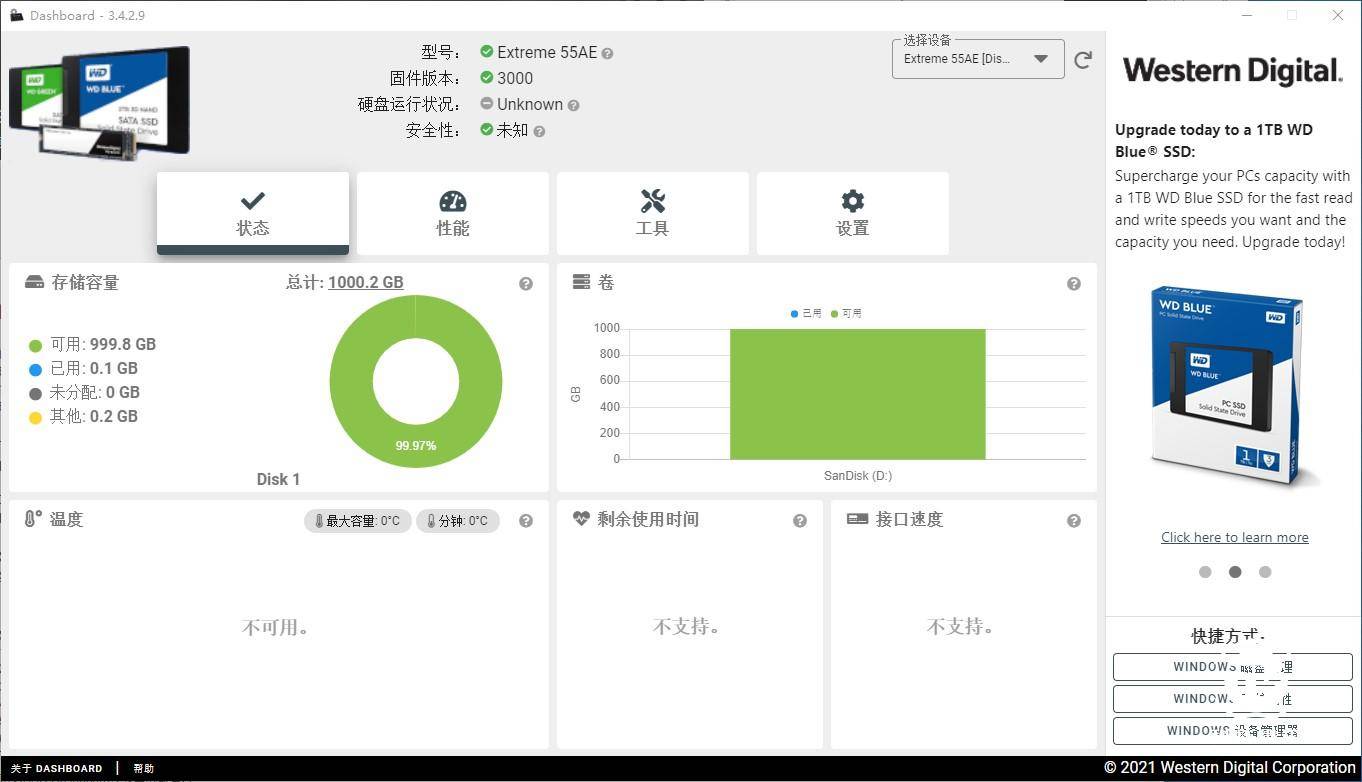The width and height of the screenshot is (1362, 782).
Task: Switch to the 状态 status tab
Action: click(252, 213)
